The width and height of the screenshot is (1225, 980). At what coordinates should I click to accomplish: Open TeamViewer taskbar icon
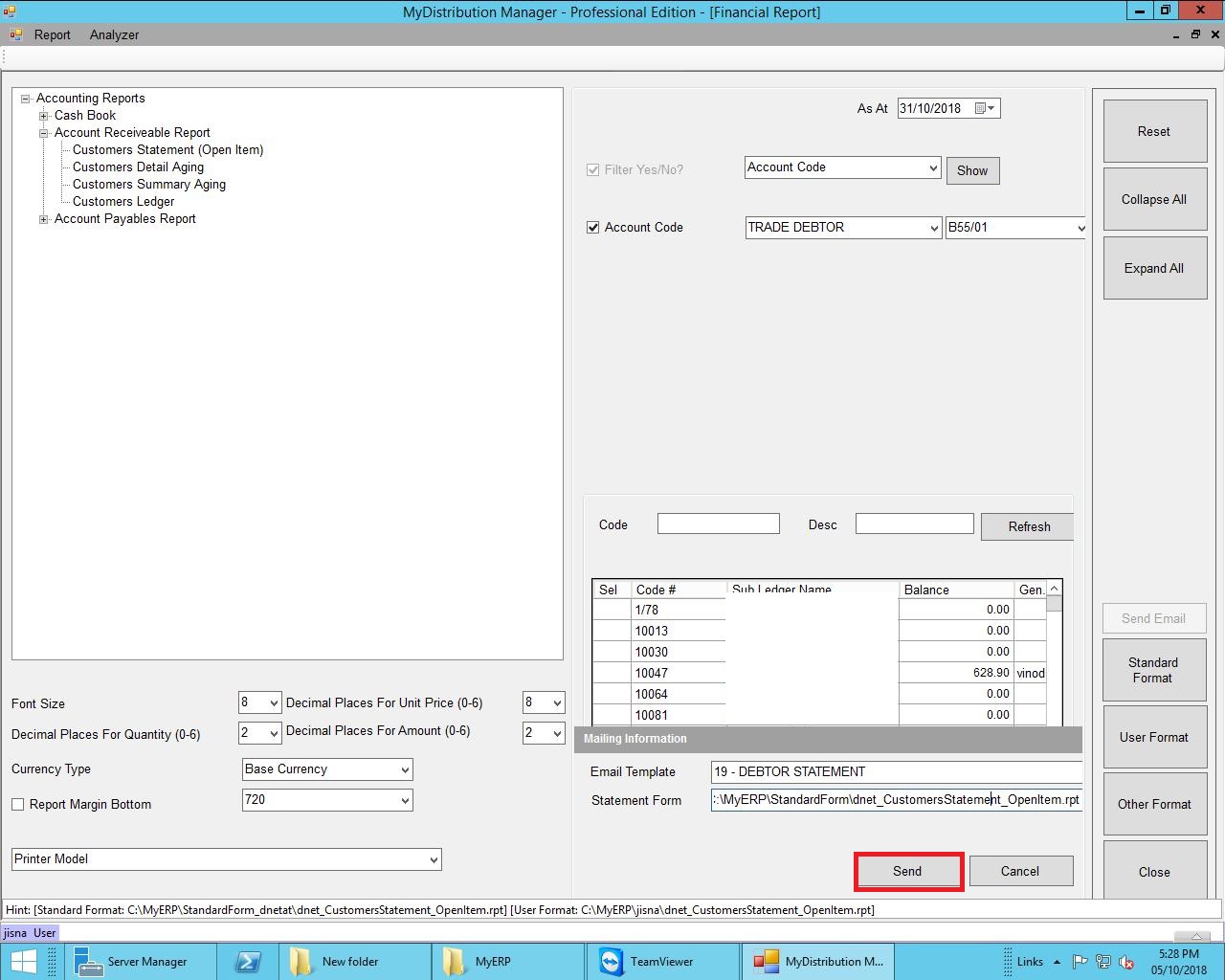(x=646, y=961)
